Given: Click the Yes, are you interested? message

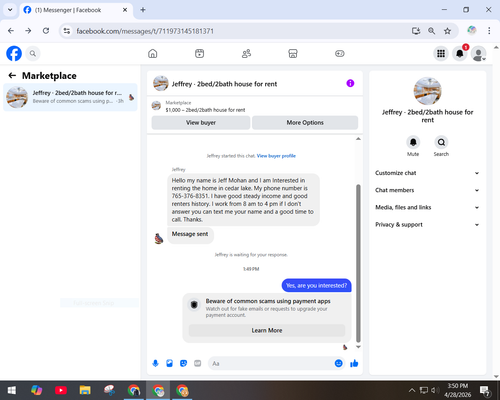Looking at the screenshot, I should pyautogui.click(x=316, y=286).
